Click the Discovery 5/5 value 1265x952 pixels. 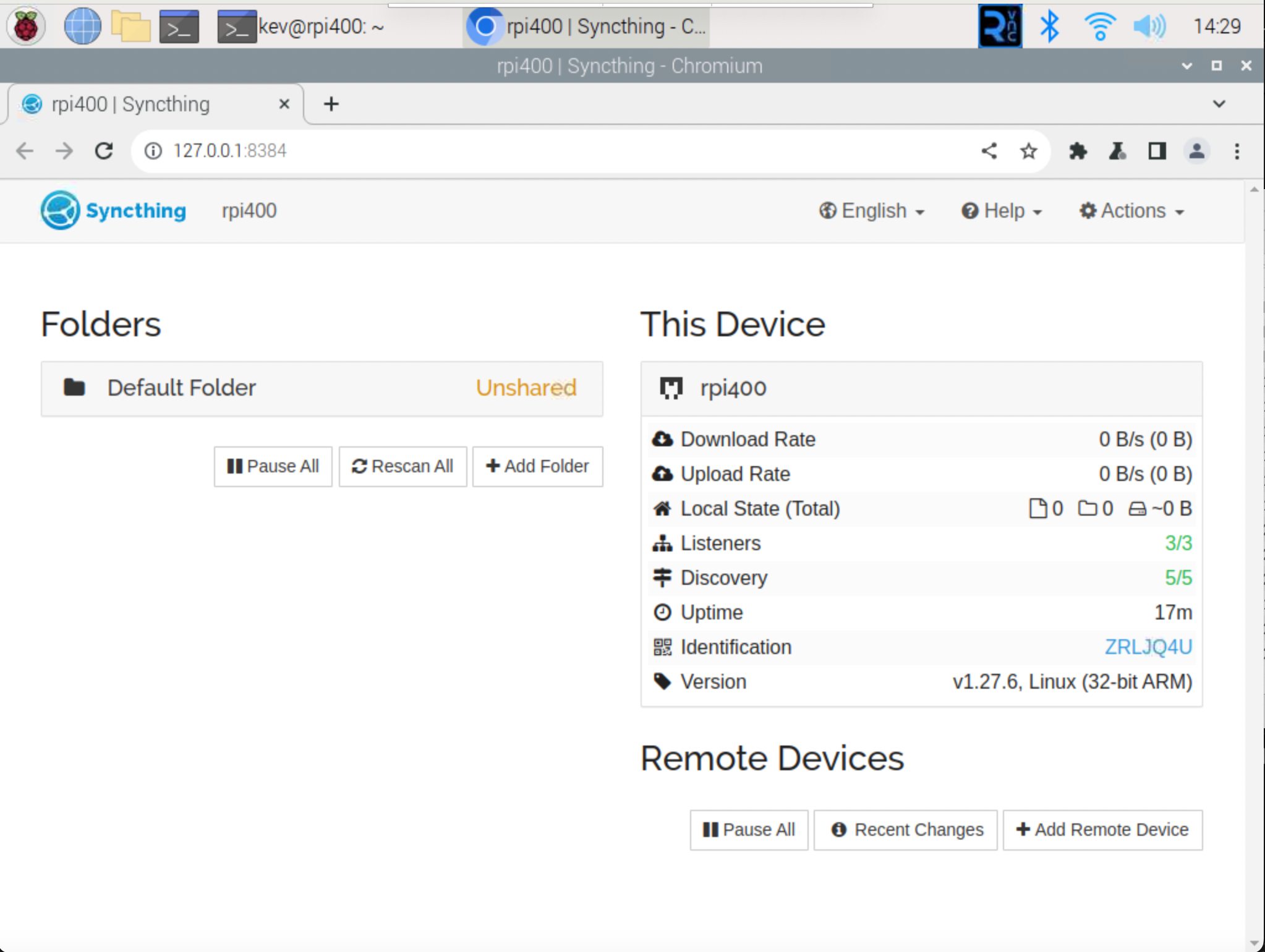click(x=1178, y=577)
